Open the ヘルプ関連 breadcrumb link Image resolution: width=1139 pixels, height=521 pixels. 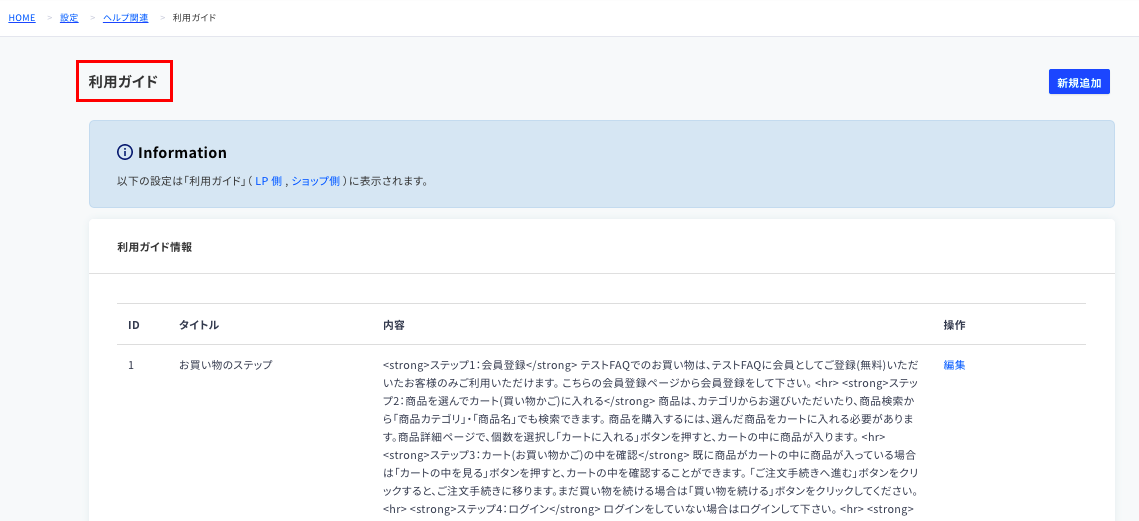(x=126, y=17)
